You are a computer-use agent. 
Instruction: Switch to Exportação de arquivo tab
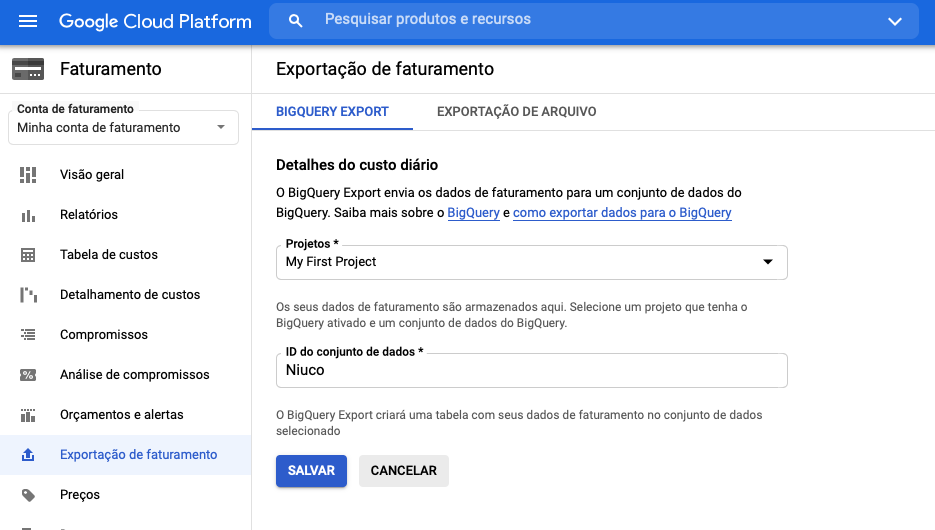tap(516, 111)
